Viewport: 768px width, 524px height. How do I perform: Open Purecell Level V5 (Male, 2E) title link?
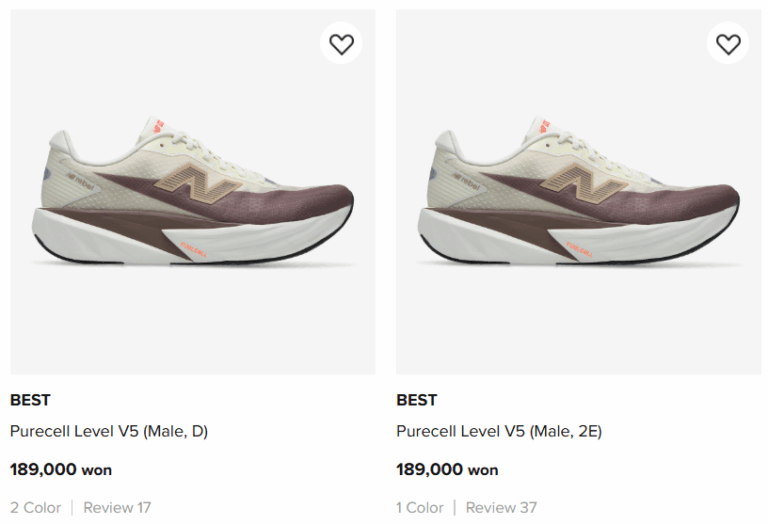[499, 432]
